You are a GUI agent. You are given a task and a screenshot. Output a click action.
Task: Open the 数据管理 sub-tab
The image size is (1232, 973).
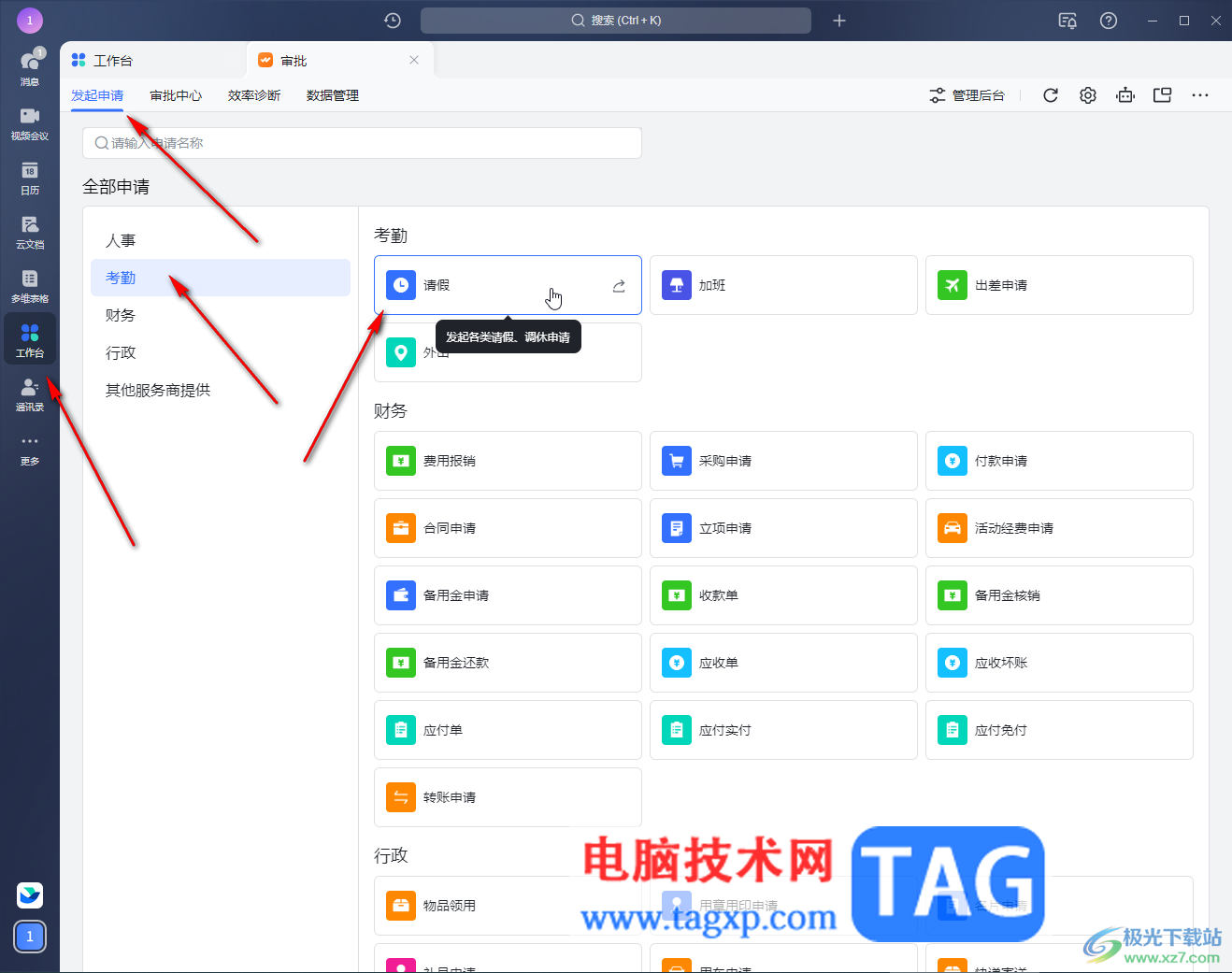coord(333,95)
